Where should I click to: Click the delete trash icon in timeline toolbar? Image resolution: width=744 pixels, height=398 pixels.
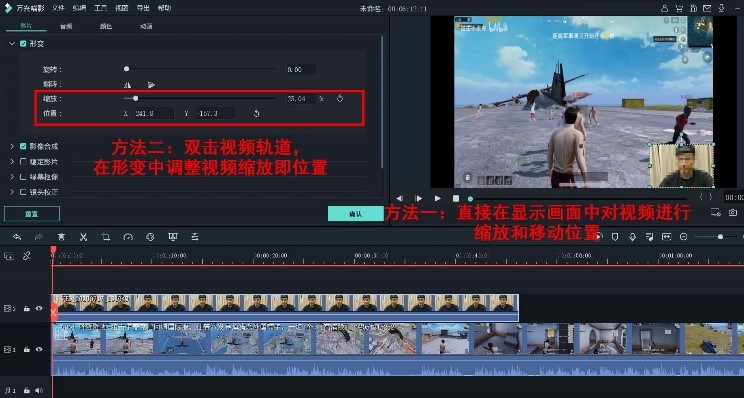pyautogui.click(x=61, y=237)
